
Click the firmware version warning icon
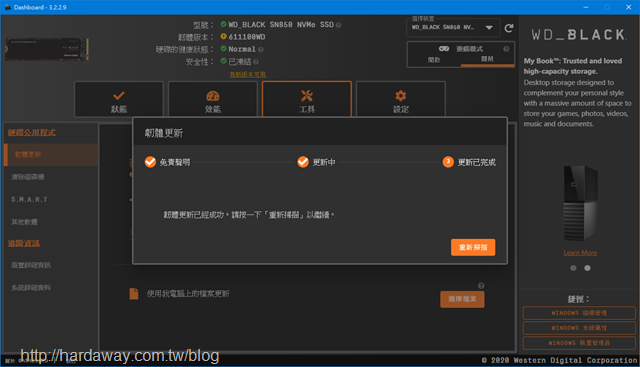click(223, 36)
